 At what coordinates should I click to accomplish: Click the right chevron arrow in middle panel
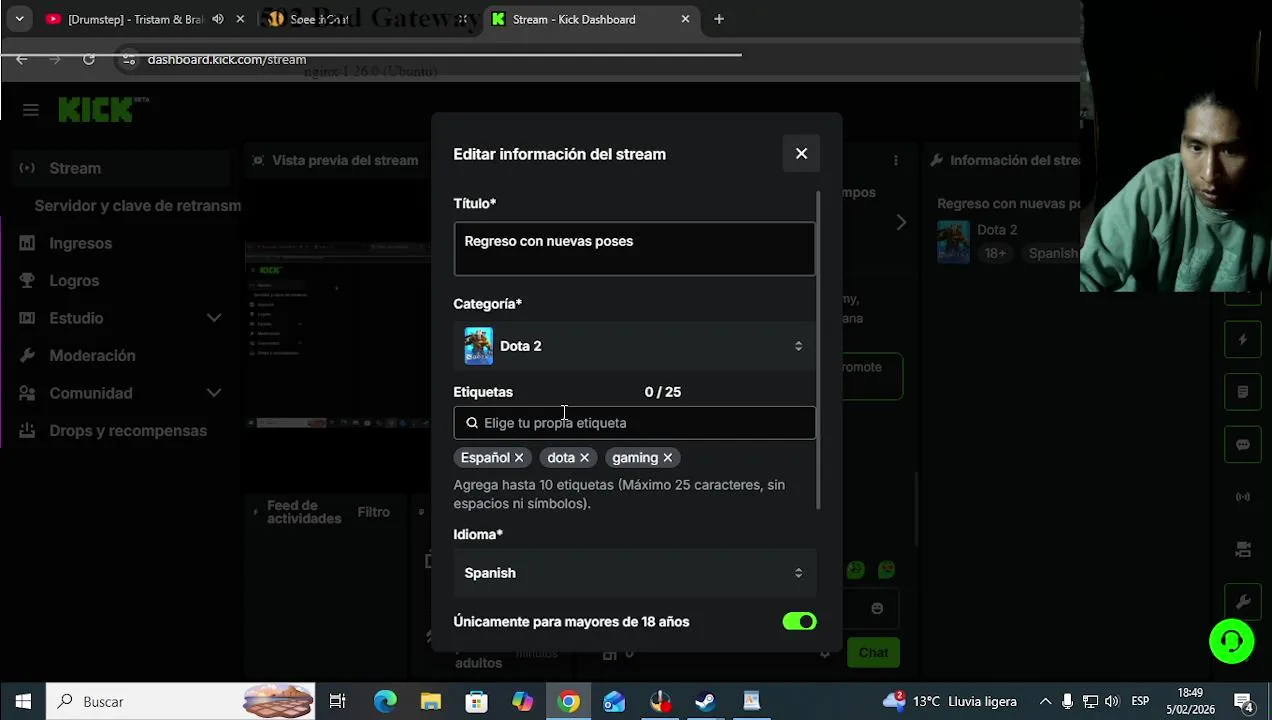coord(901,223)
